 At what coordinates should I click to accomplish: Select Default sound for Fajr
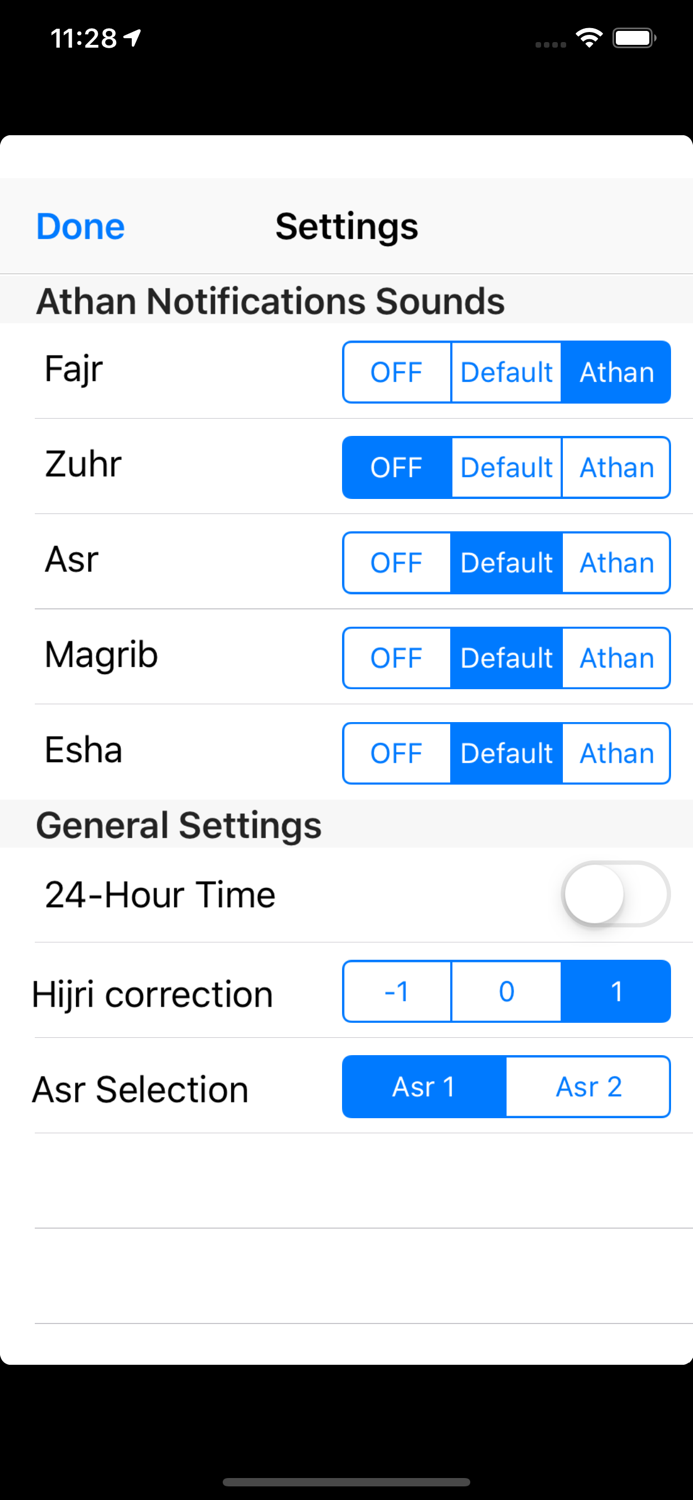tap(506, 372)
